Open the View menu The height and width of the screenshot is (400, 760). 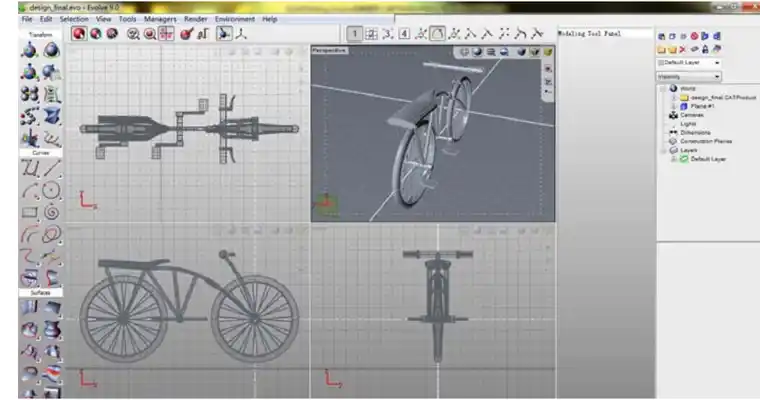coord(103,19)
